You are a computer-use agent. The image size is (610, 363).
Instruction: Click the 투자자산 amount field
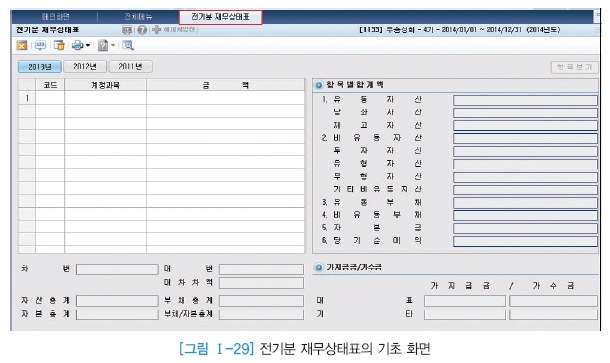coord(525,151)
